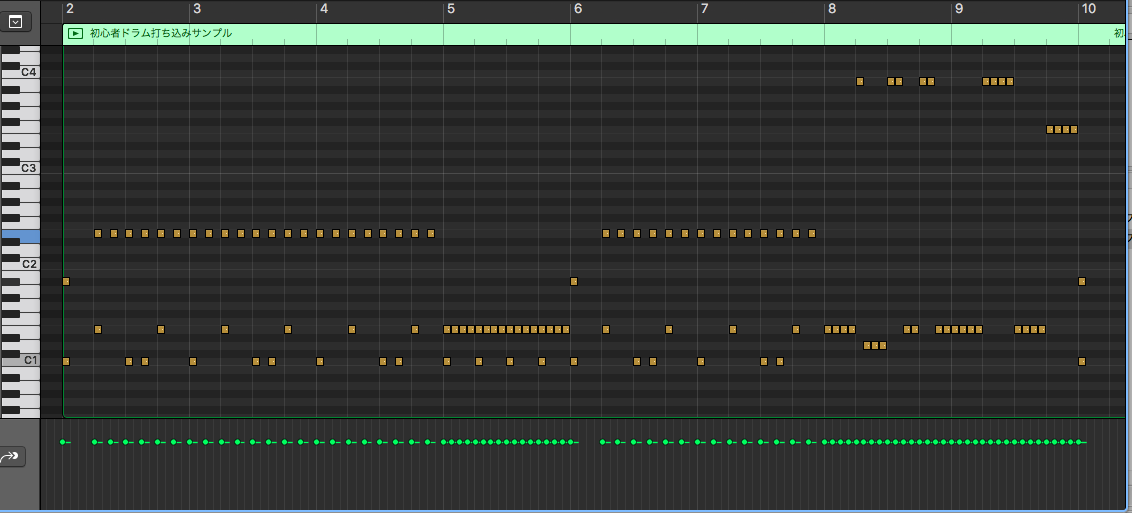This screenshot has width=1132, height=513.
Task: Select the first note of the three-note group after bar 8
Action: [867, 346]
